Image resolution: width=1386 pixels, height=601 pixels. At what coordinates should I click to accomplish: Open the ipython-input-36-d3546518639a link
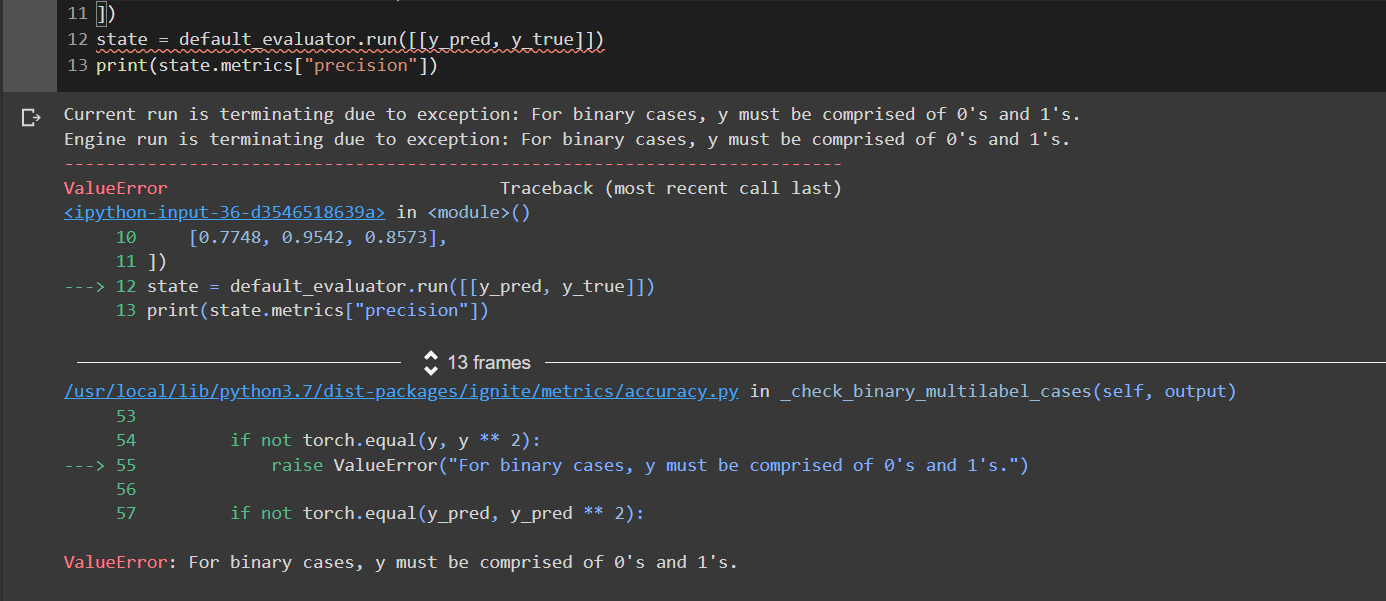click(x=224, y=212)
